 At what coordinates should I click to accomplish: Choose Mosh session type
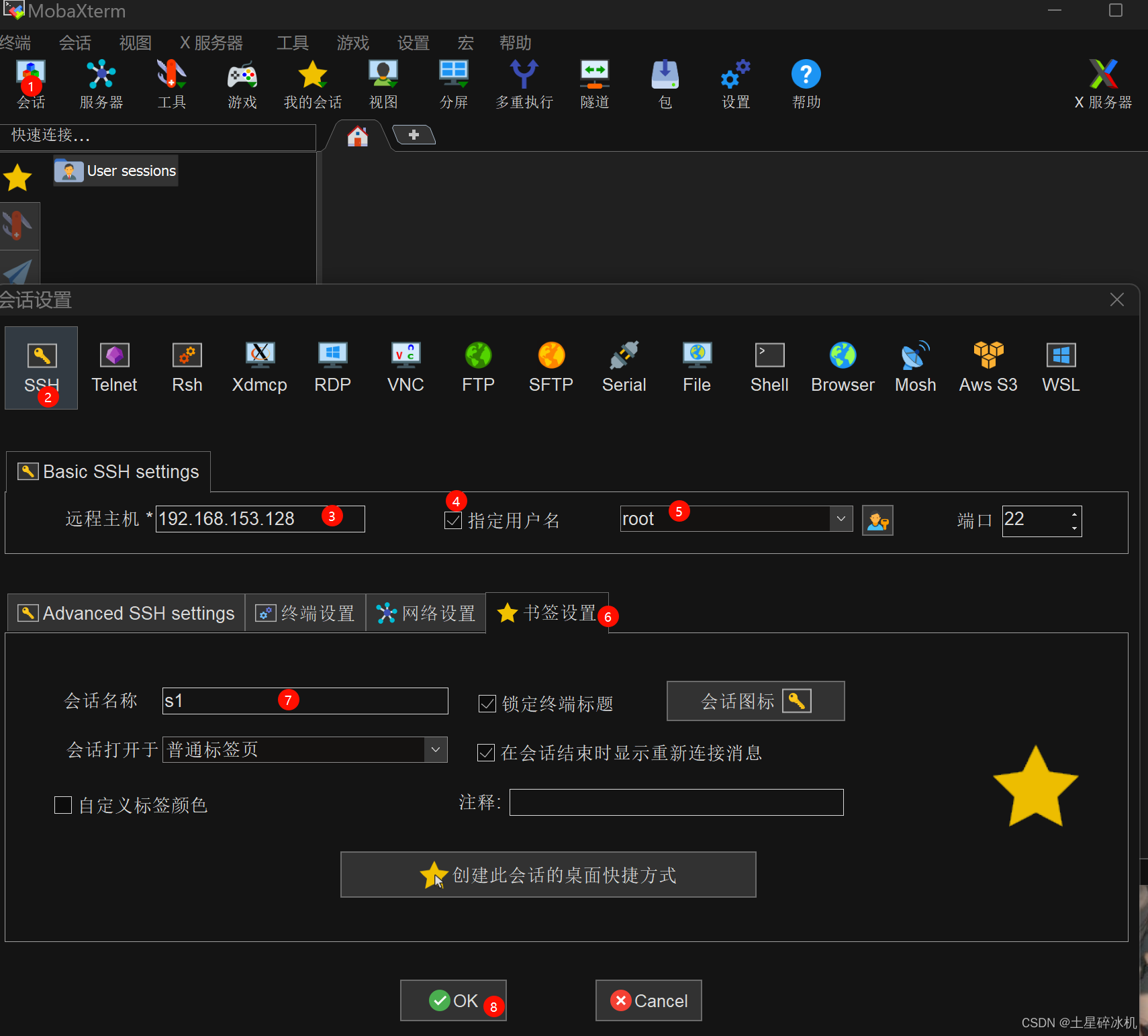[916, 367]
